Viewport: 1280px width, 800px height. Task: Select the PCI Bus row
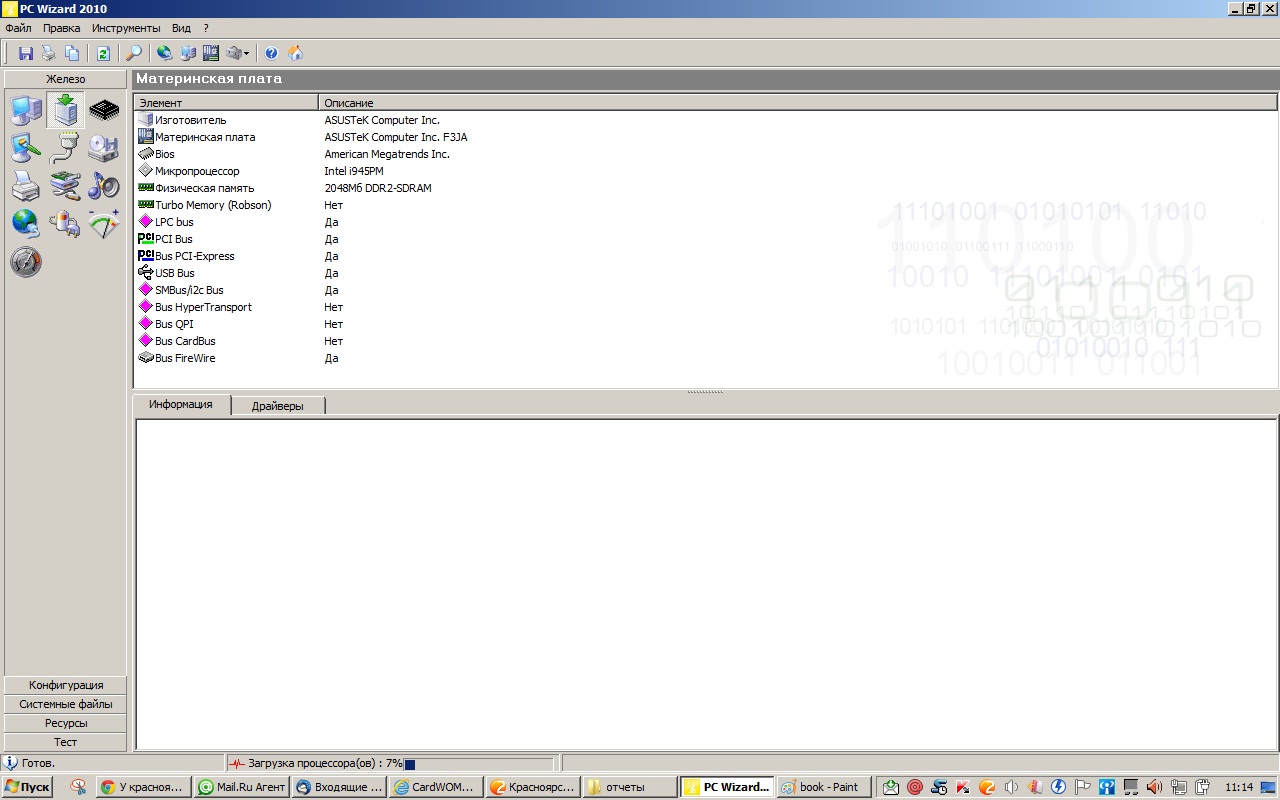click(705, 239)
